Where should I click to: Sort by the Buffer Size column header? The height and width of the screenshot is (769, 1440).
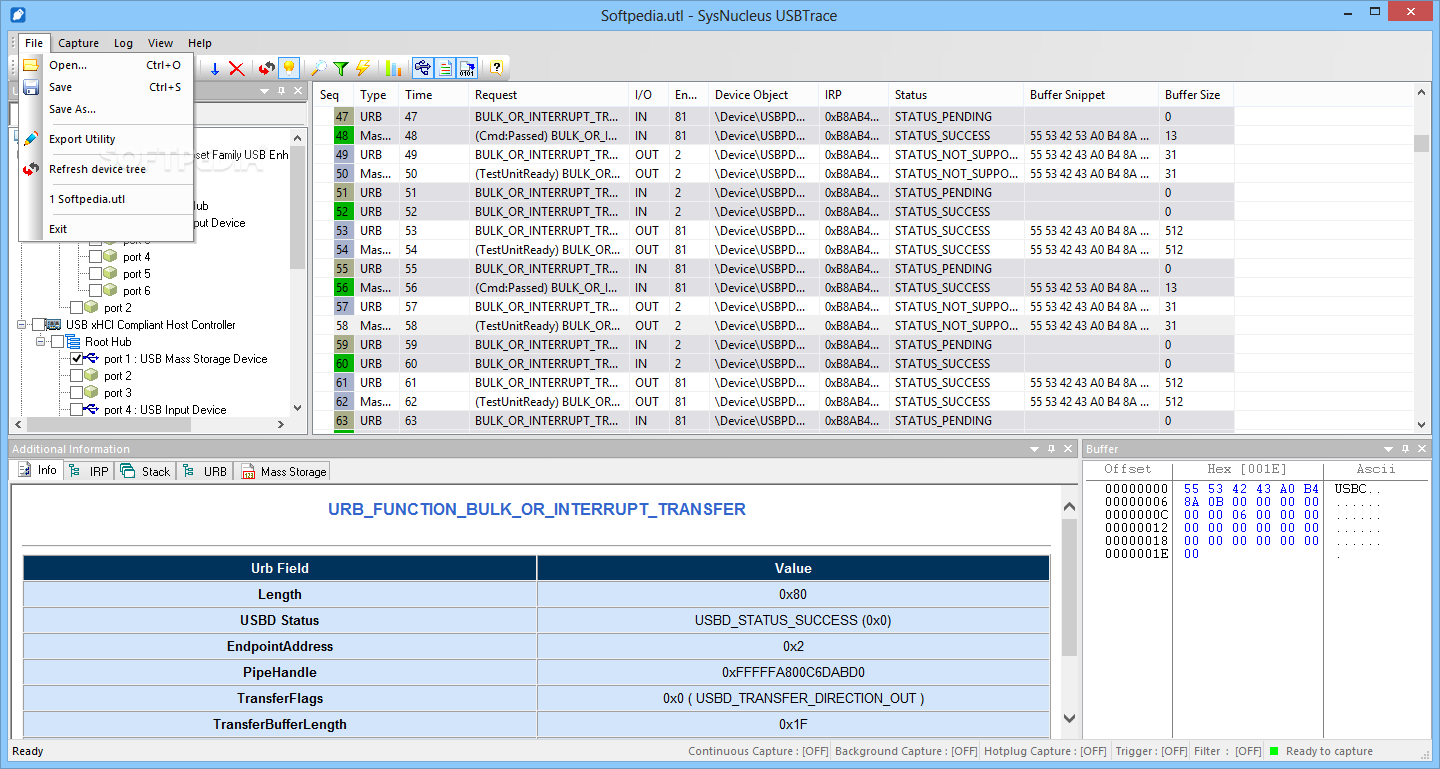pyautogui.click(x=1196, y=95)
